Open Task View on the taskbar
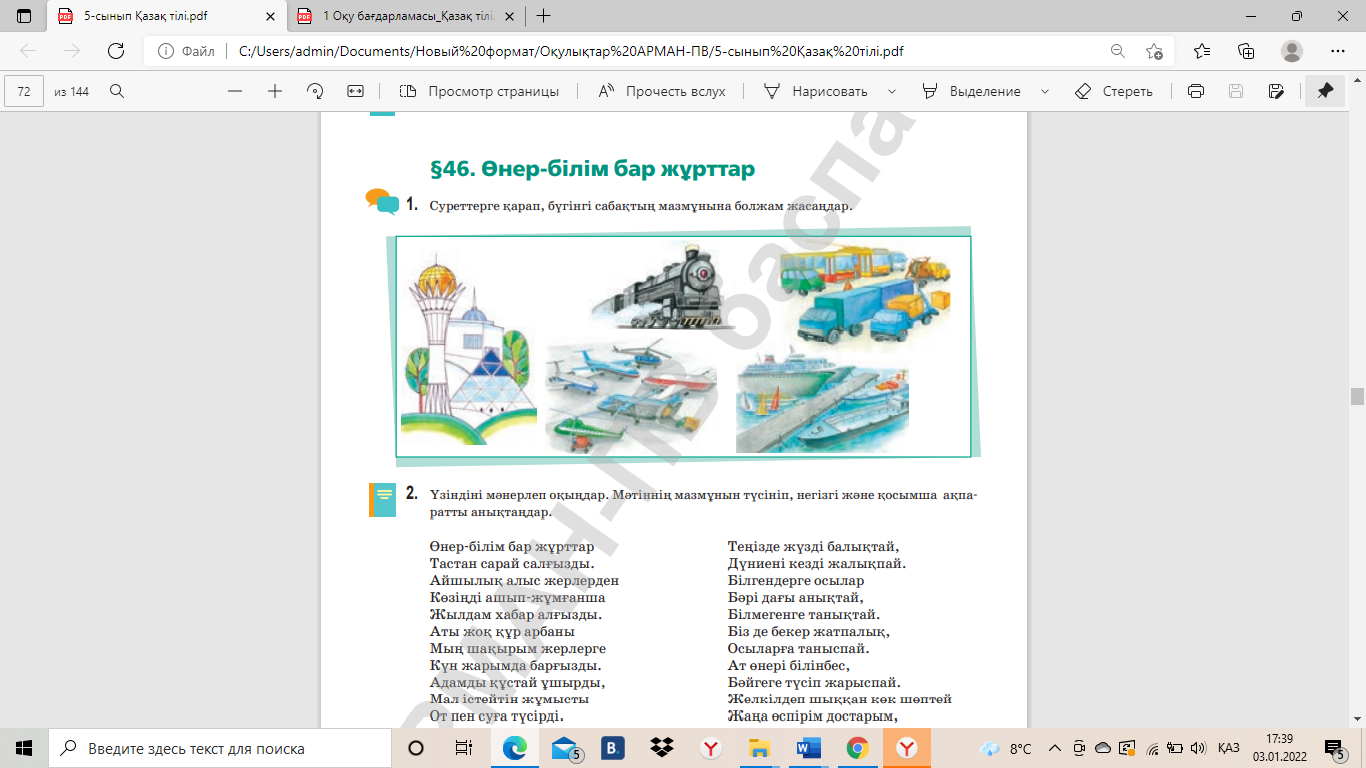This screenshot has width=1366, height=768. [464, 748]
